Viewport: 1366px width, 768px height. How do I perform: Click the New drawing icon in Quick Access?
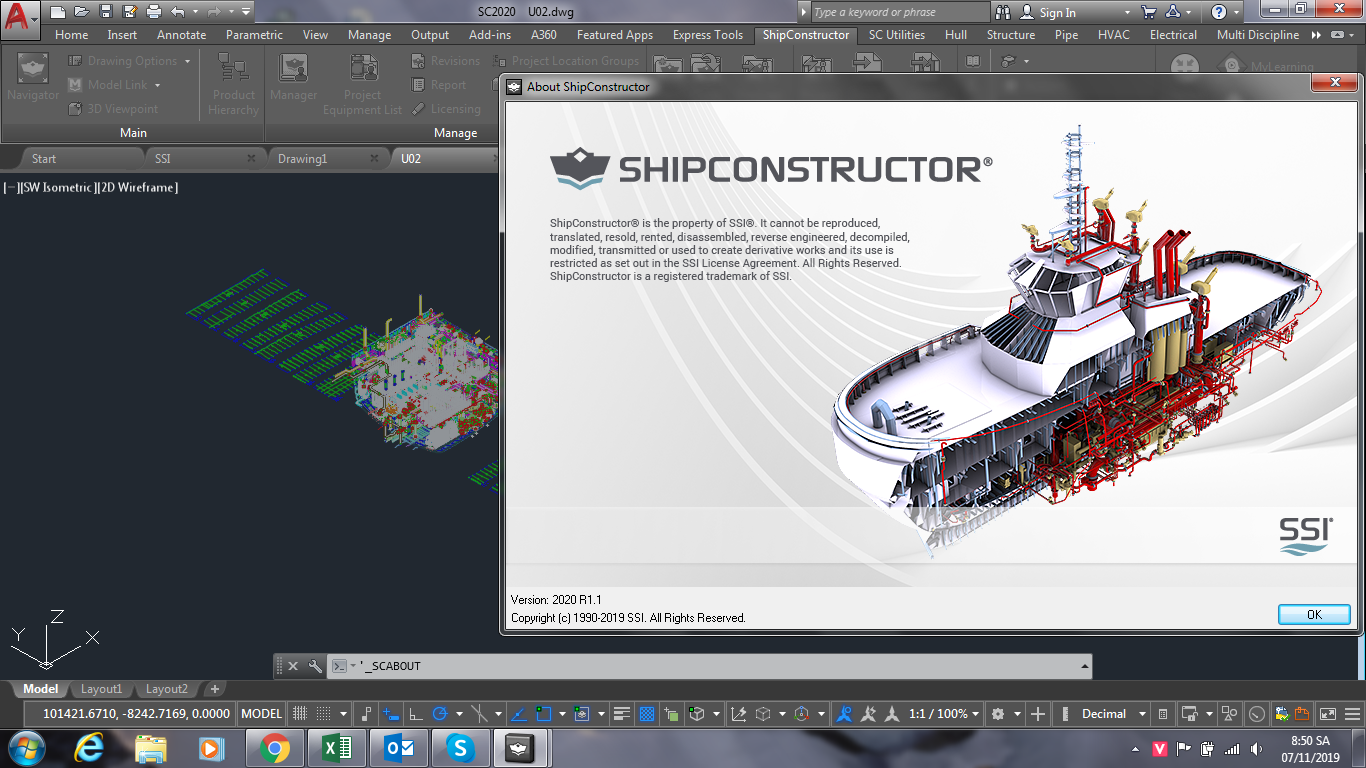58,12
